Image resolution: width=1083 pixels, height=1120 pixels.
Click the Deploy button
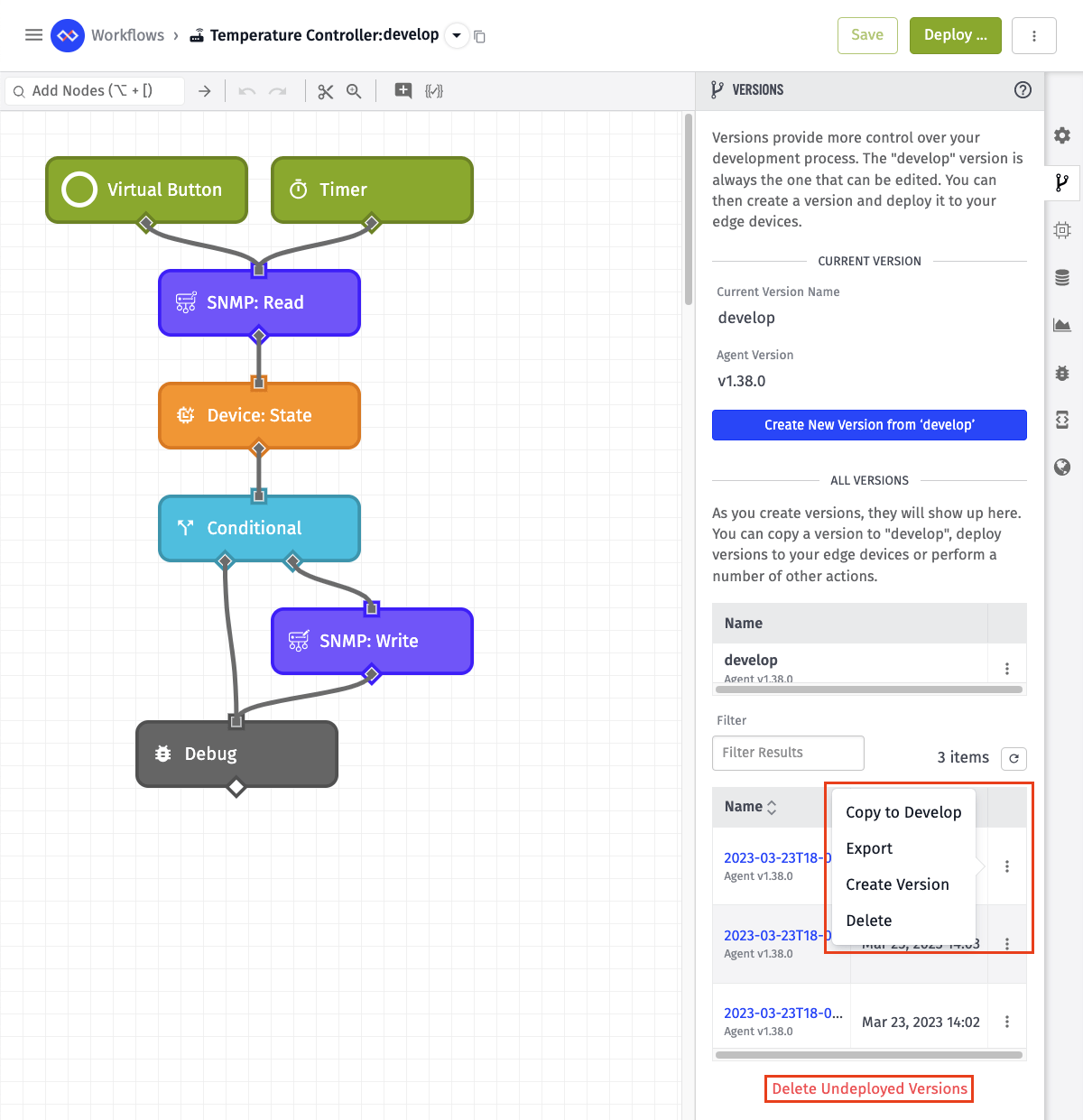(956, 35)
